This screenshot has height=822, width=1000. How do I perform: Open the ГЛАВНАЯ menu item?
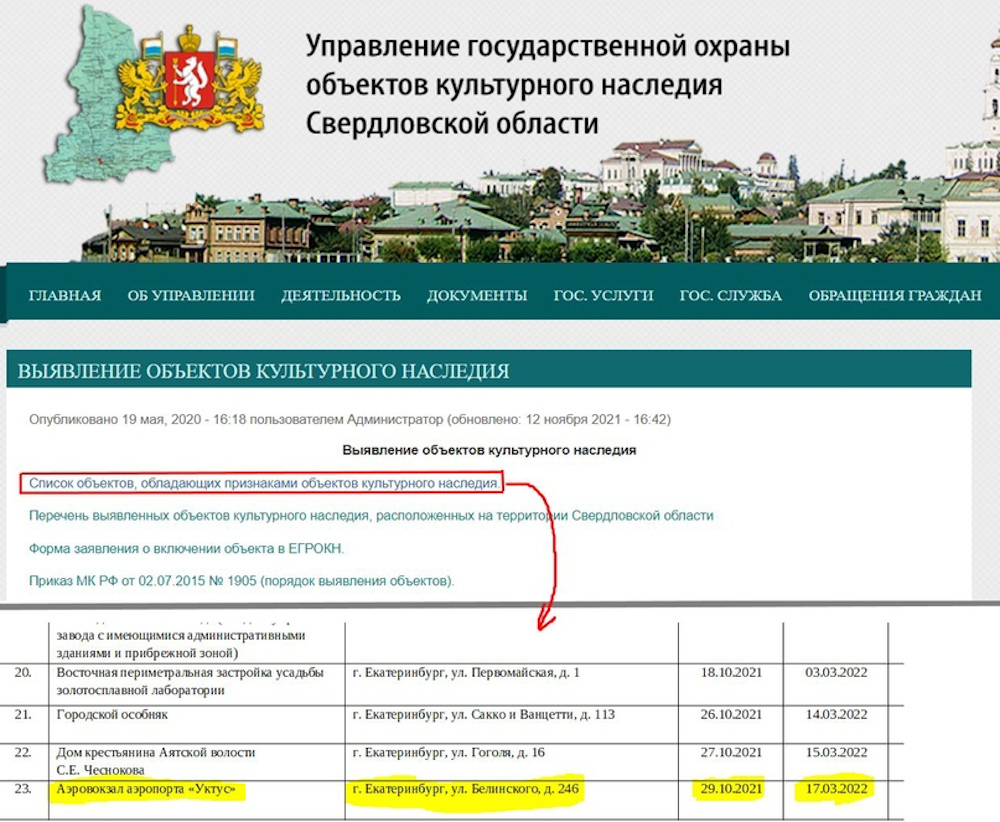pyautogui.click(x=65, y=295)
